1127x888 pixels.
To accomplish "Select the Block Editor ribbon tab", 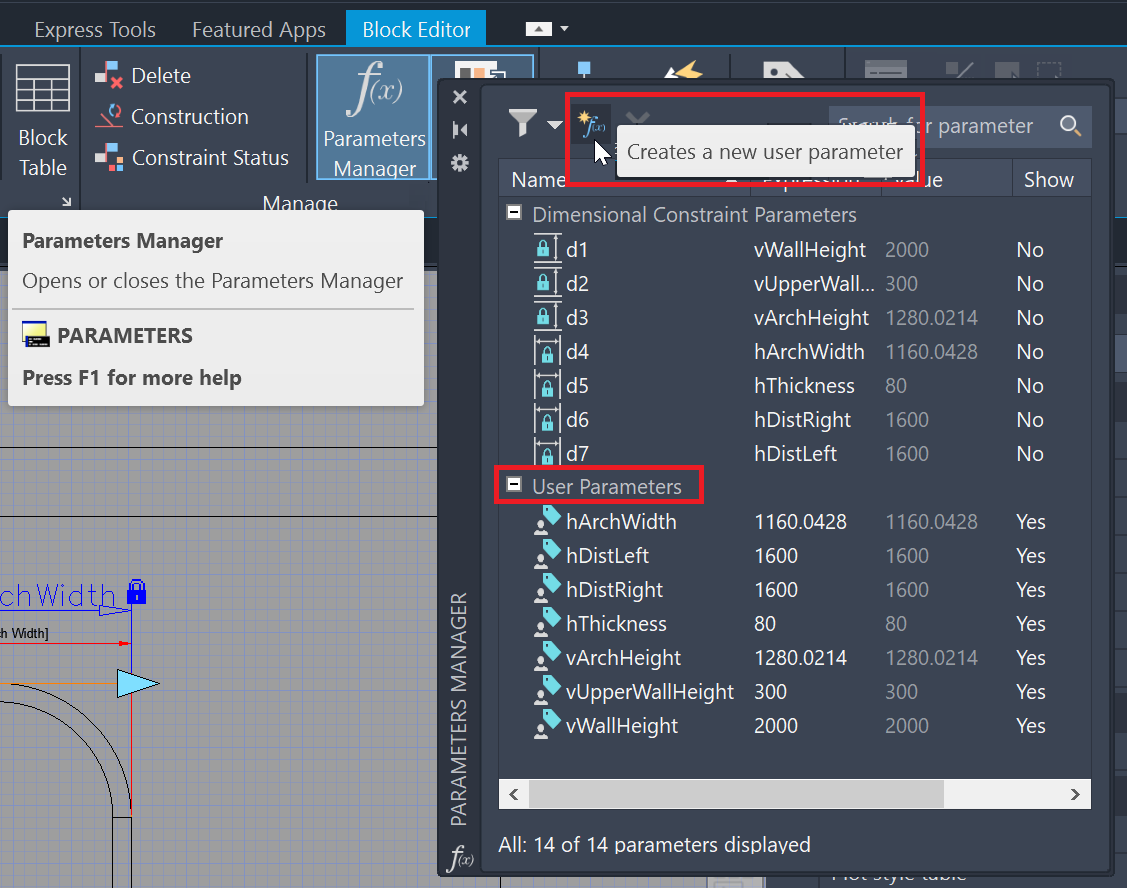I will tap(416, 29).
